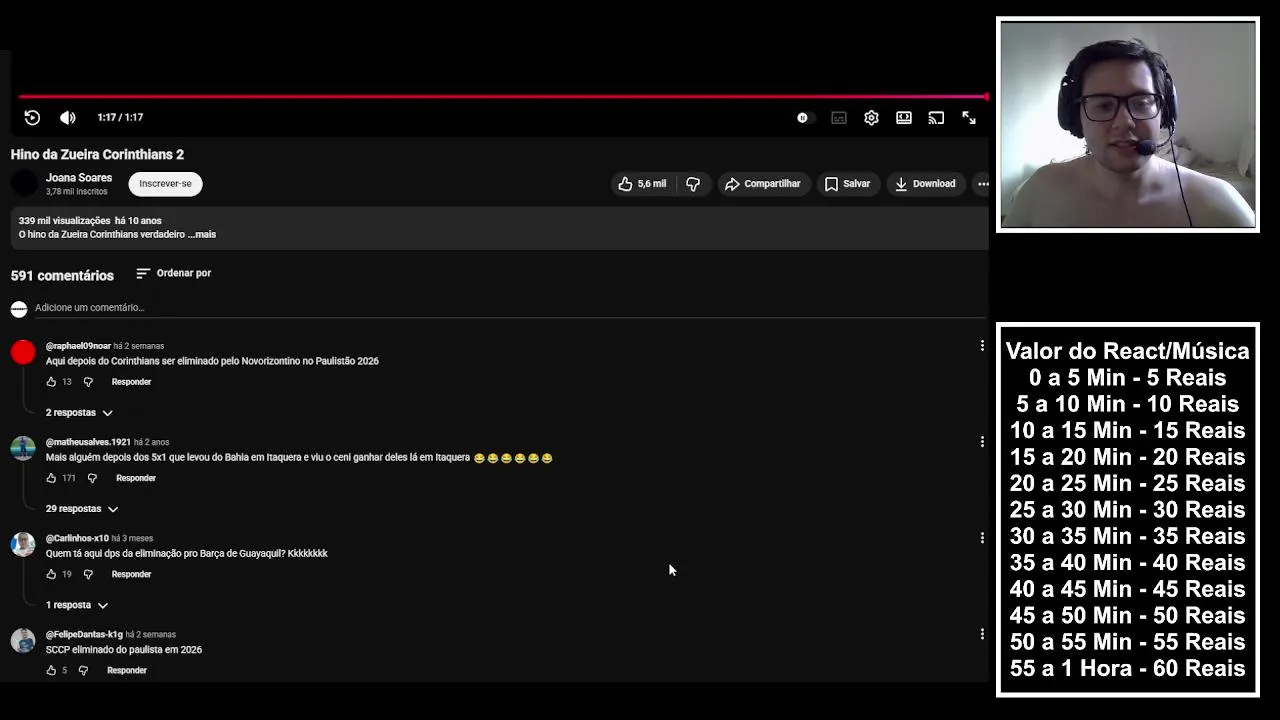This screenshot has height=720, width=1280.
Task: Like @FelipeDantas-k1g's comment
Action: [x=51, y=670]
